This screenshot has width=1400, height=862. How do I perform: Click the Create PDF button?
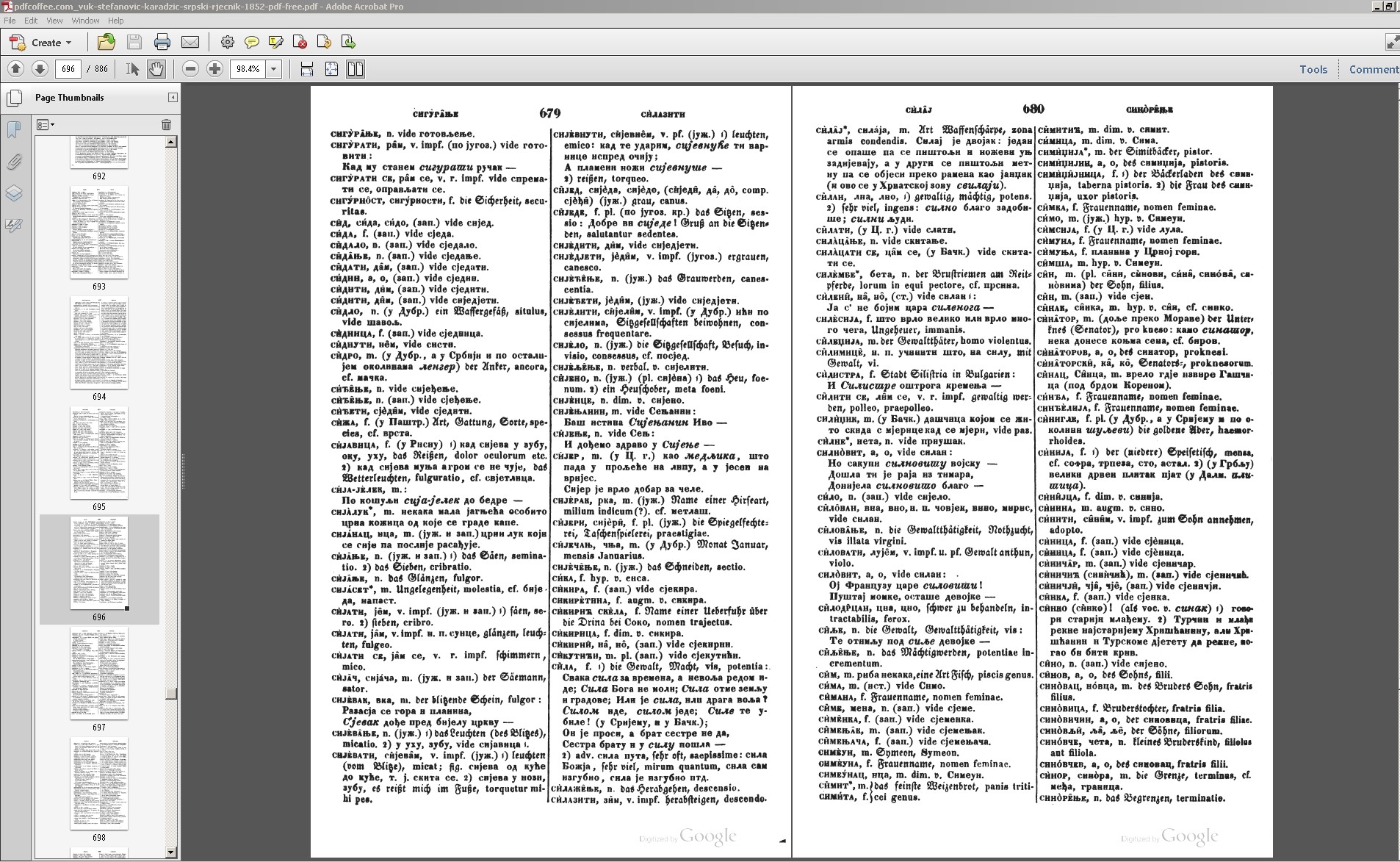pos(39,42)
